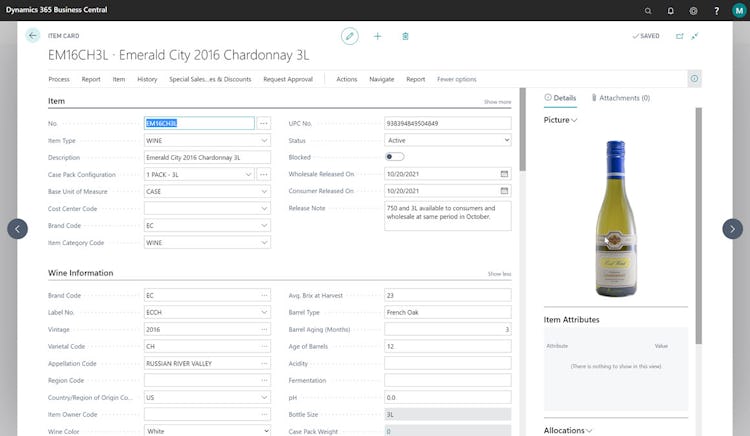Open the Consumer Released On calendar
Viewport: 750px width, 436px height.
(504, 191)
